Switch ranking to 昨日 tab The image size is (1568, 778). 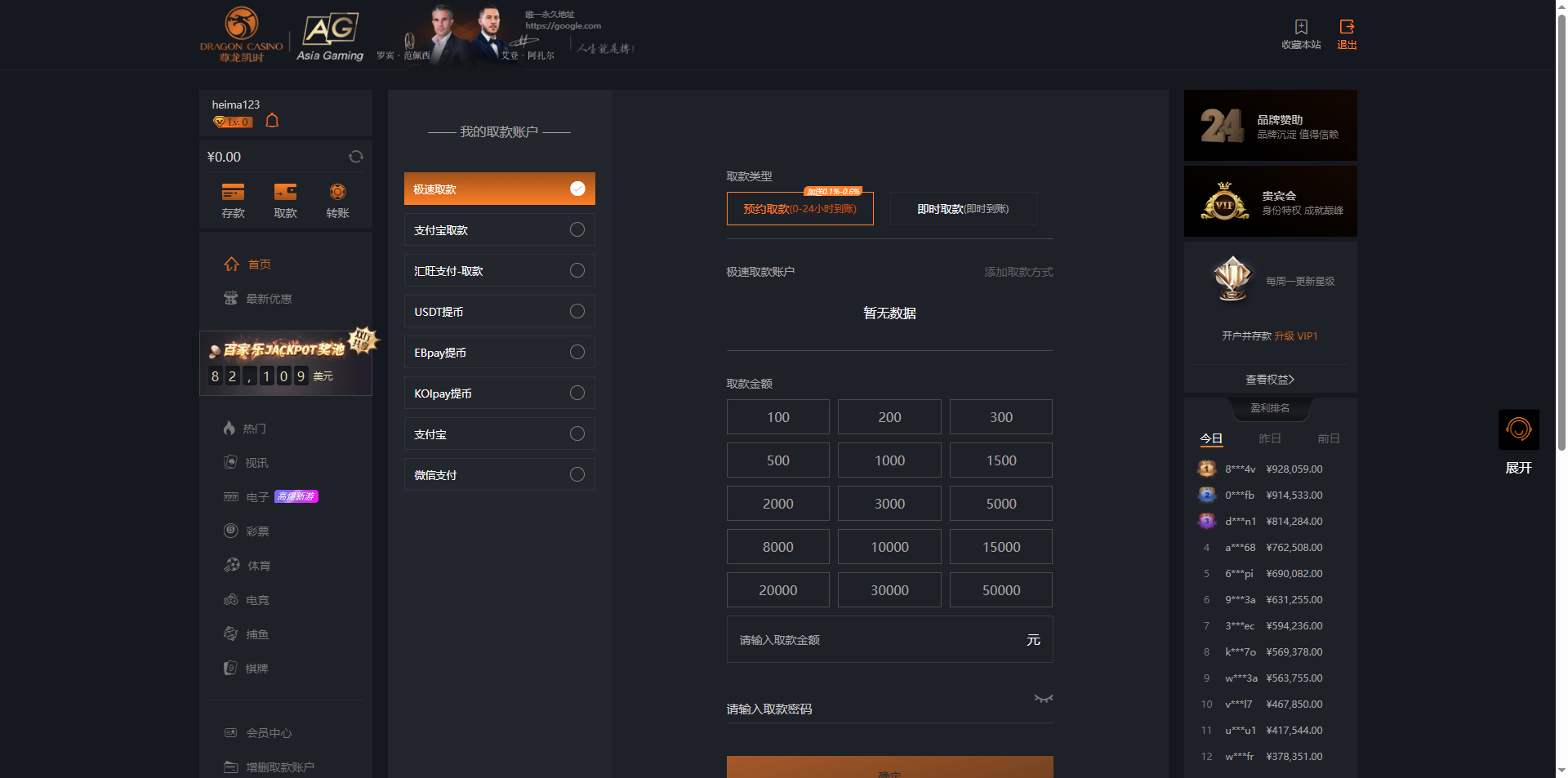pyautogui.click(x=1270, y=439)
